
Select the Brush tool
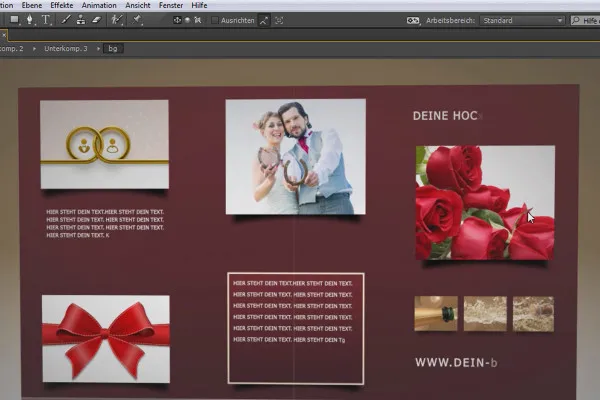(65, 20)
